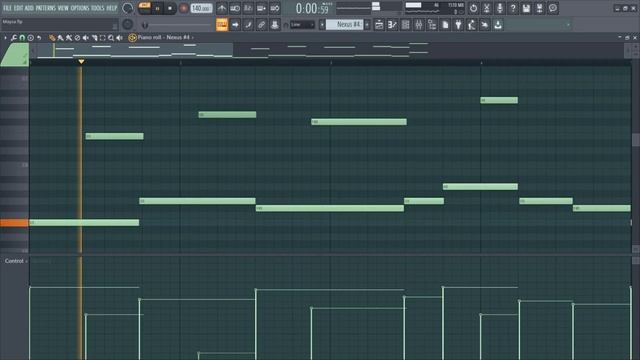Screen dimensions: 640x360
Task: Toggle step editing mode
Action: pos(248,25)
